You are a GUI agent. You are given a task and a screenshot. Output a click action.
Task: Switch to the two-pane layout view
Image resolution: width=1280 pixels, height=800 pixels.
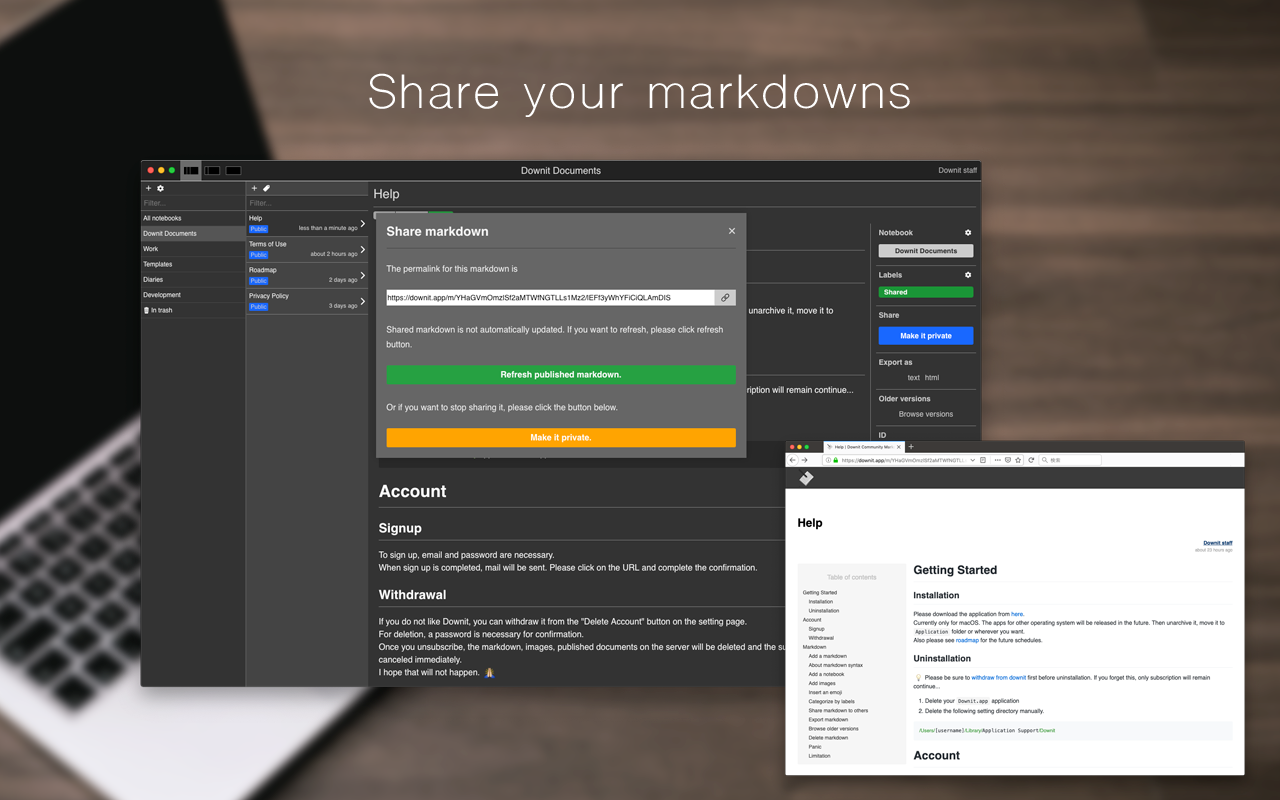click(212, 171)
